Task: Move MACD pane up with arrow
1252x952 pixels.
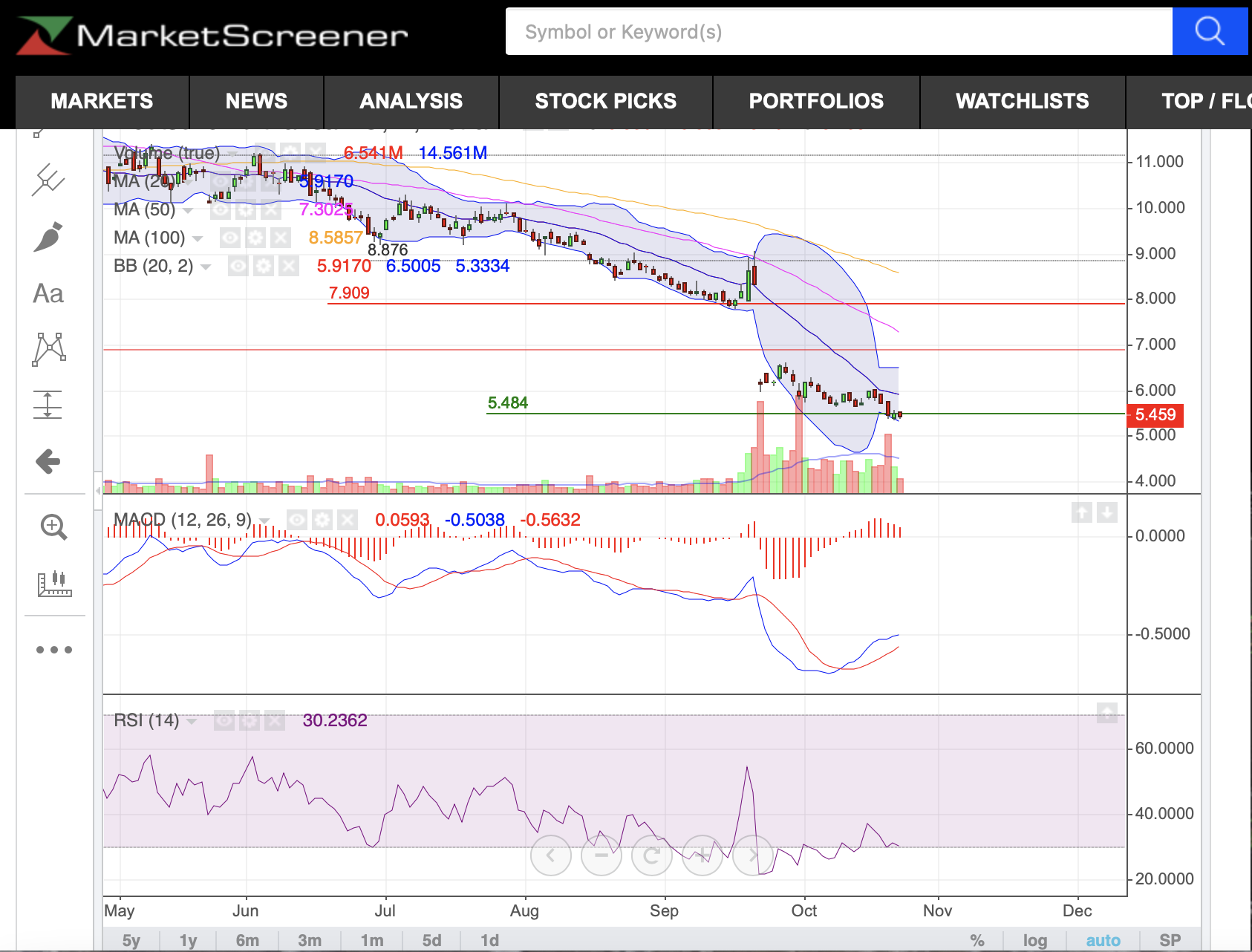Action: click(x=1082, y=512)
